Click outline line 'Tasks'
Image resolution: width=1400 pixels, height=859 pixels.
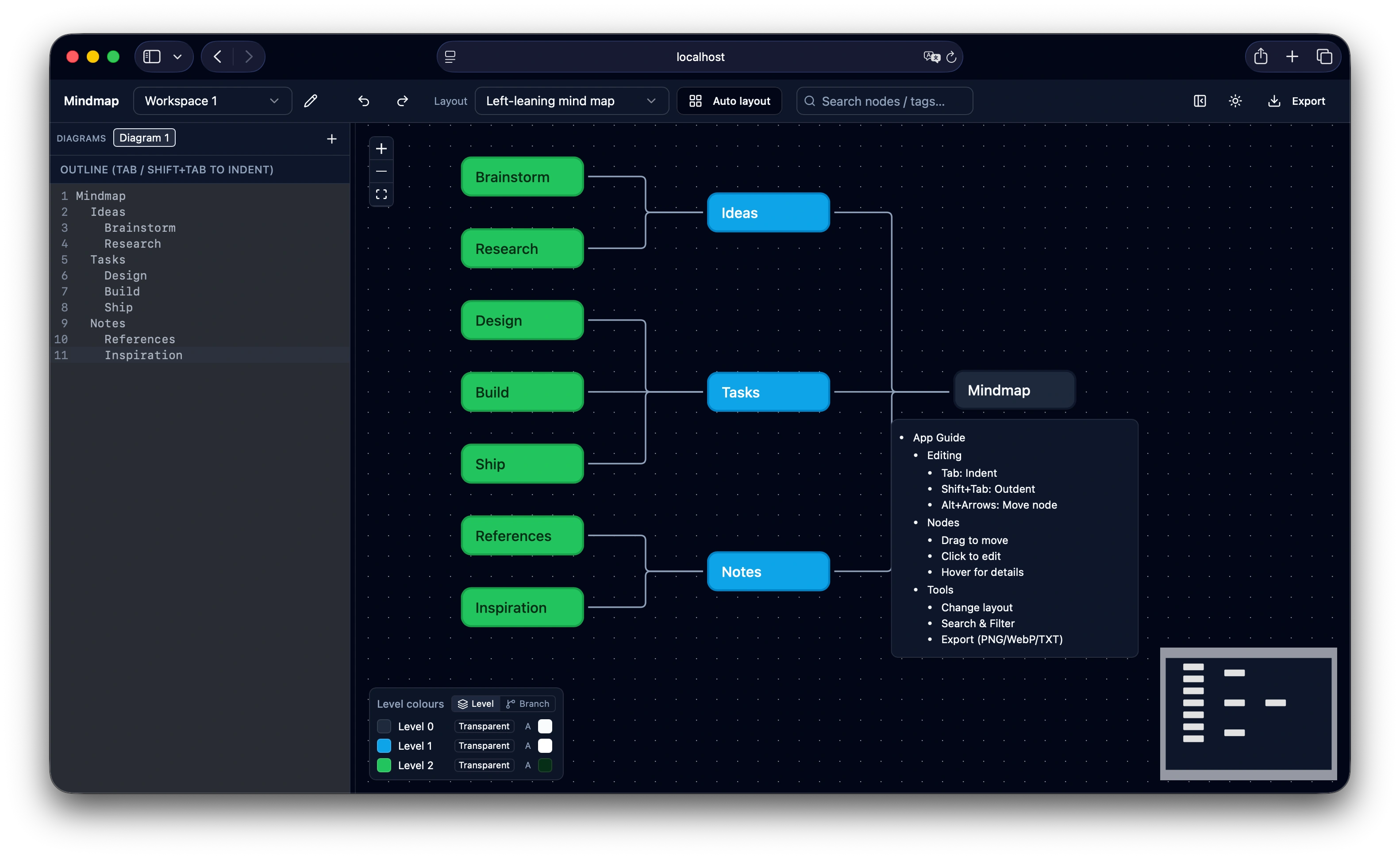[x=108, y=260]
